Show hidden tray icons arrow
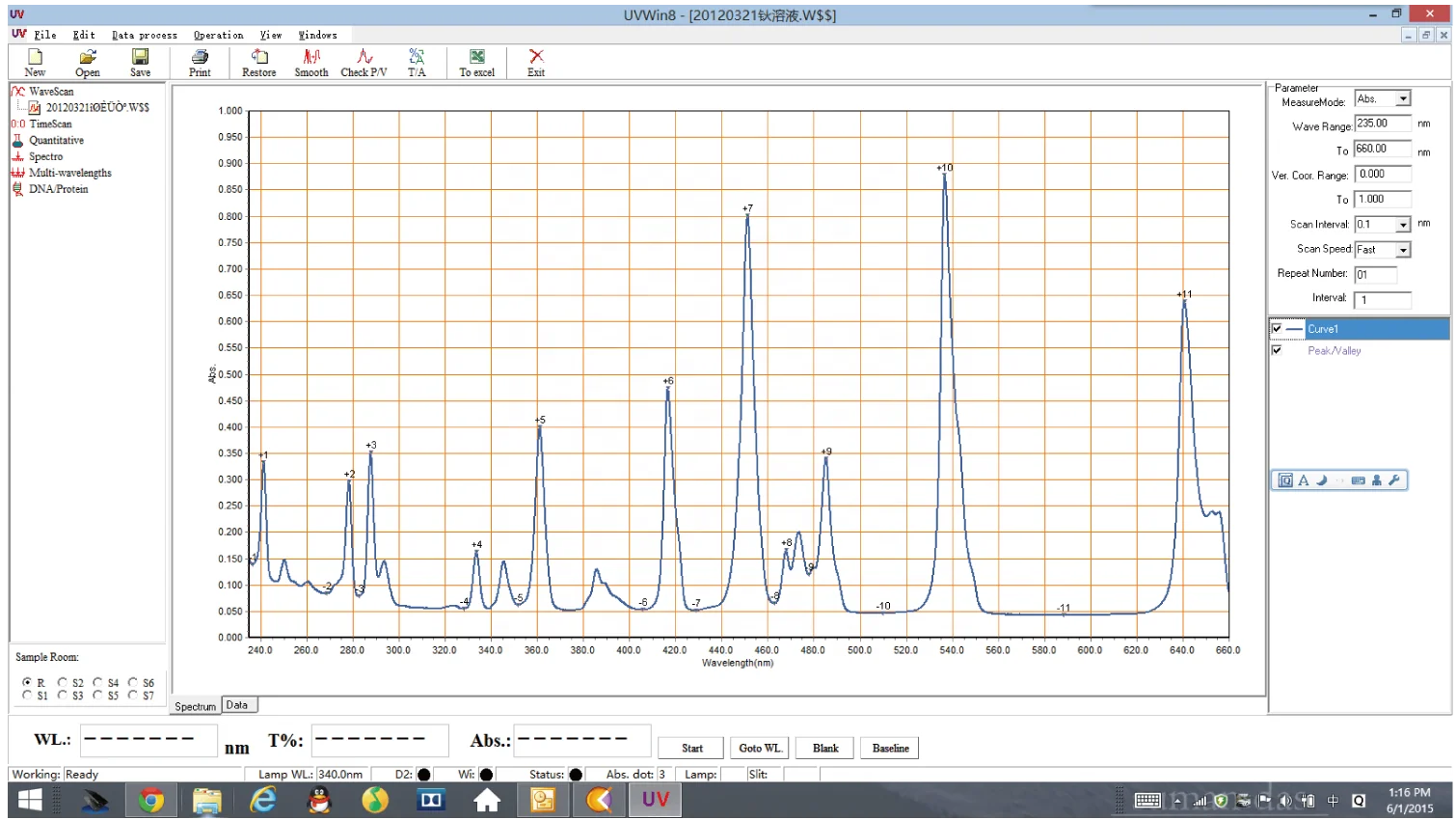Screen dimensions: 1456x820 coord(1177,801)
